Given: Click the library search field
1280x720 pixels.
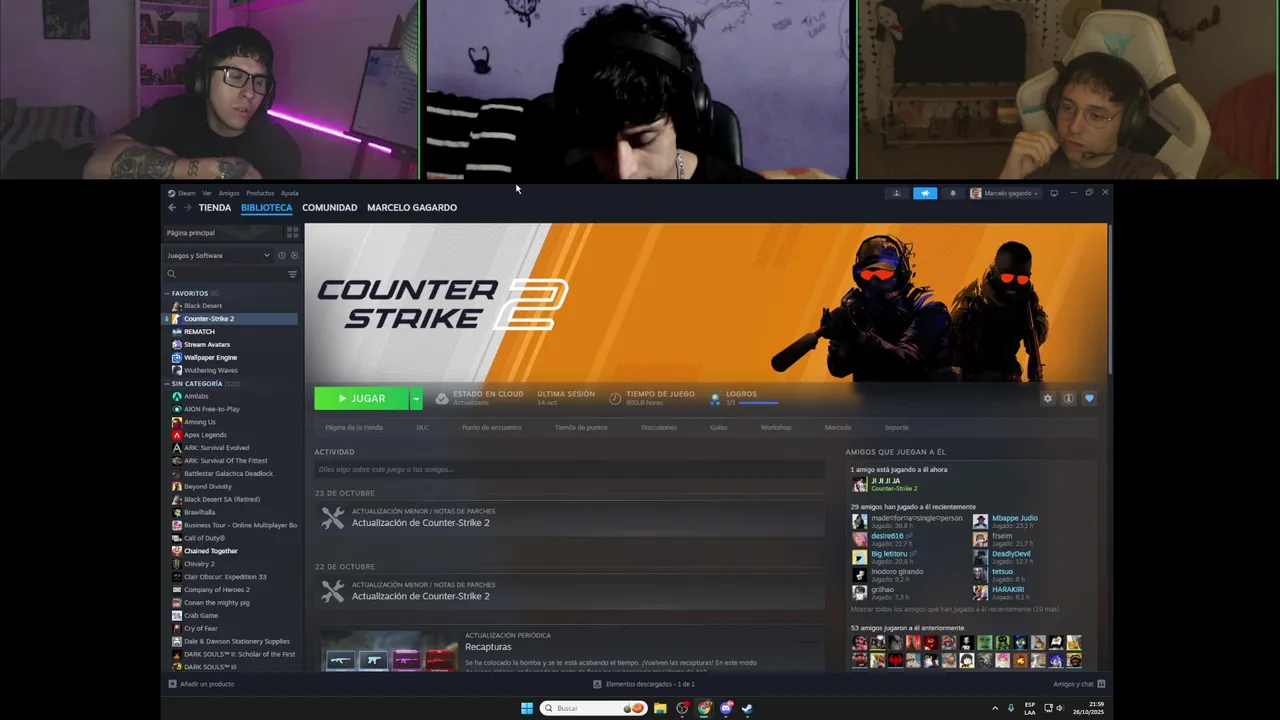Looking at the screenshot, I should [x=226, y=274].
